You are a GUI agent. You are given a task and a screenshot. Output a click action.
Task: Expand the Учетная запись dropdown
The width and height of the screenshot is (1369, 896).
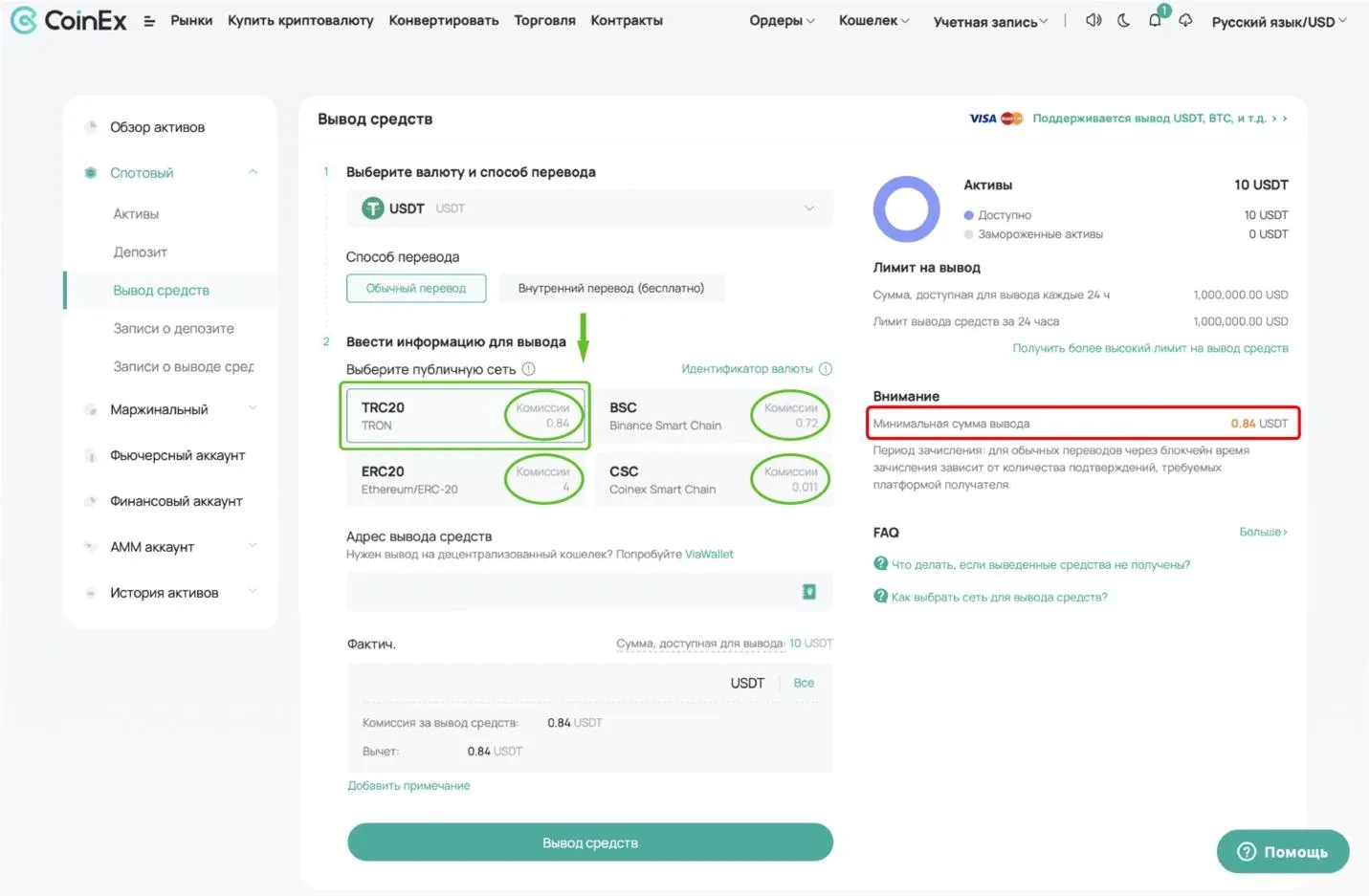(x=990, y=22)
